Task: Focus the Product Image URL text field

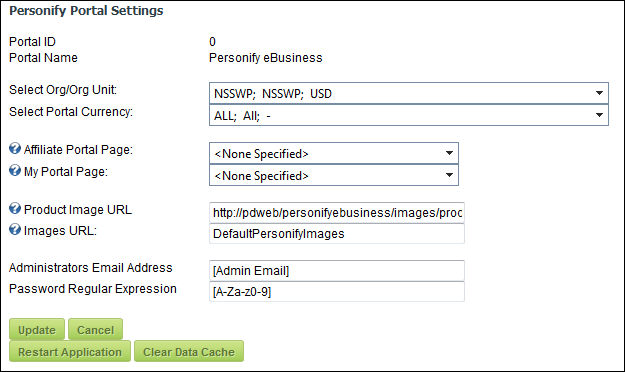Action: click(337, 213)
